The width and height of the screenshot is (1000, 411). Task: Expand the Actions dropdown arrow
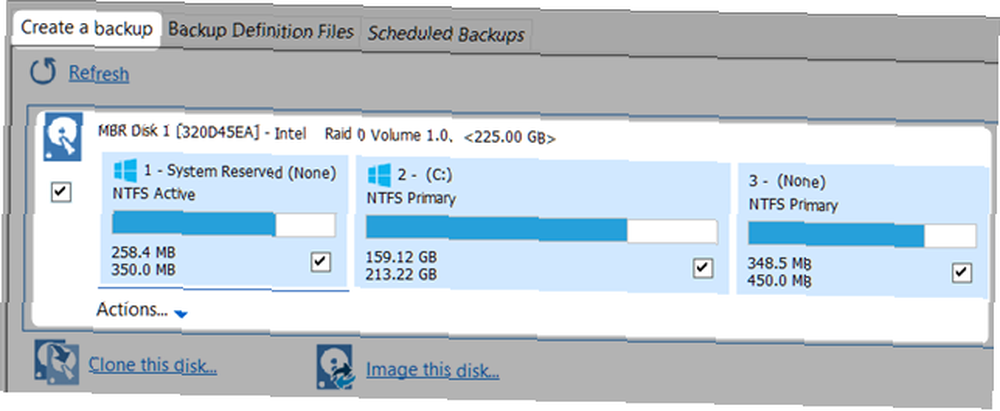pos(180,313)
